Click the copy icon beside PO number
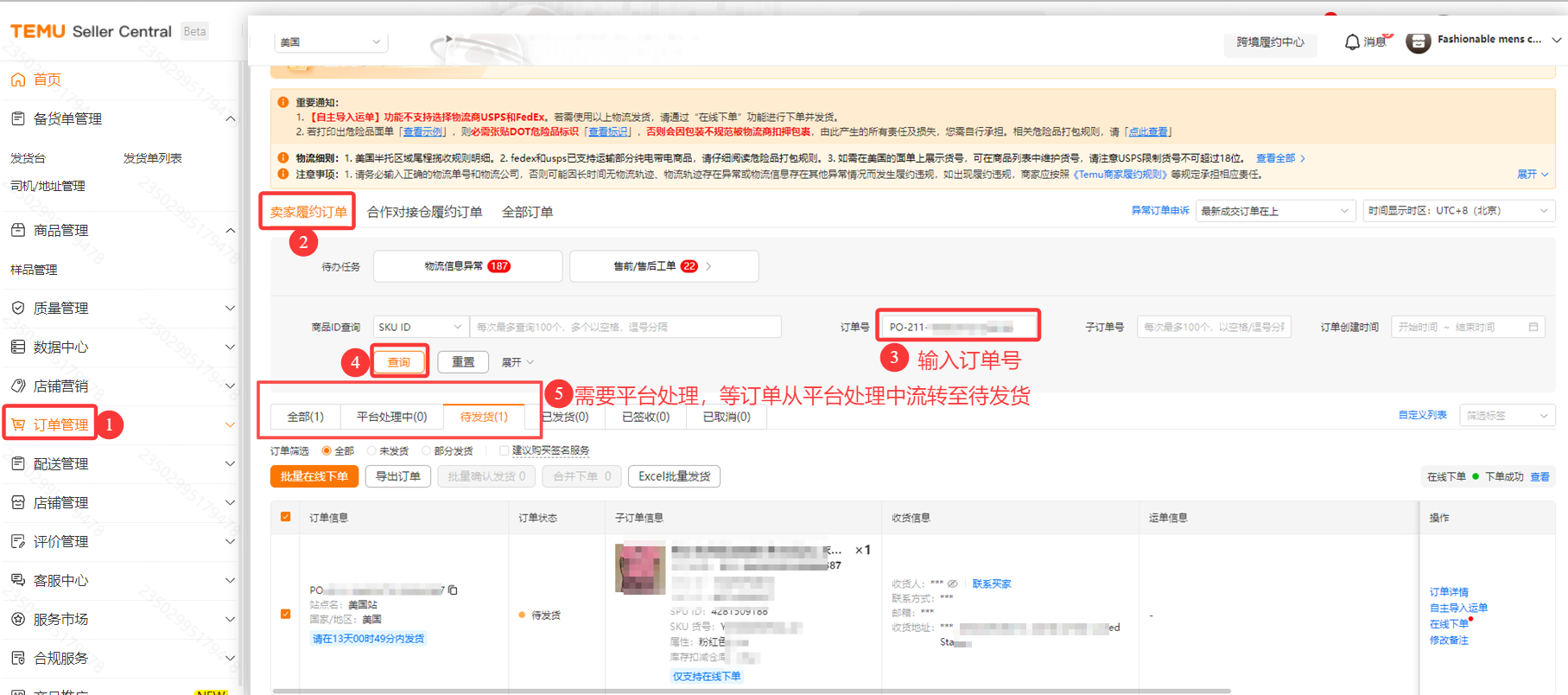 [x=453, y=590]
